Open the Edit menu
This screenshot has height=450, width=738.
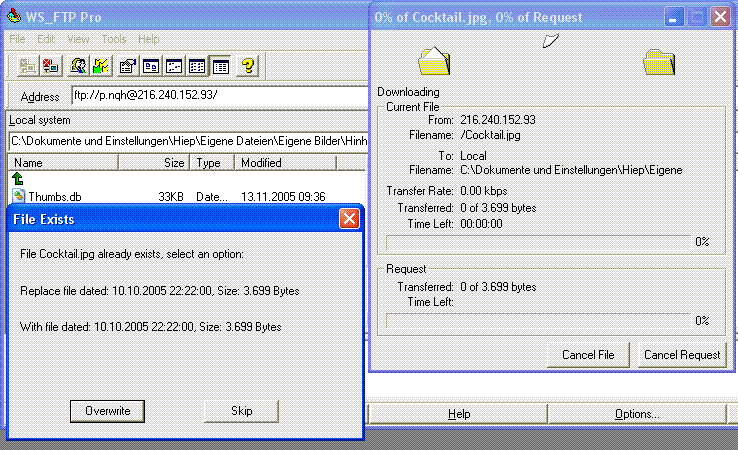(x=46, y=39)
